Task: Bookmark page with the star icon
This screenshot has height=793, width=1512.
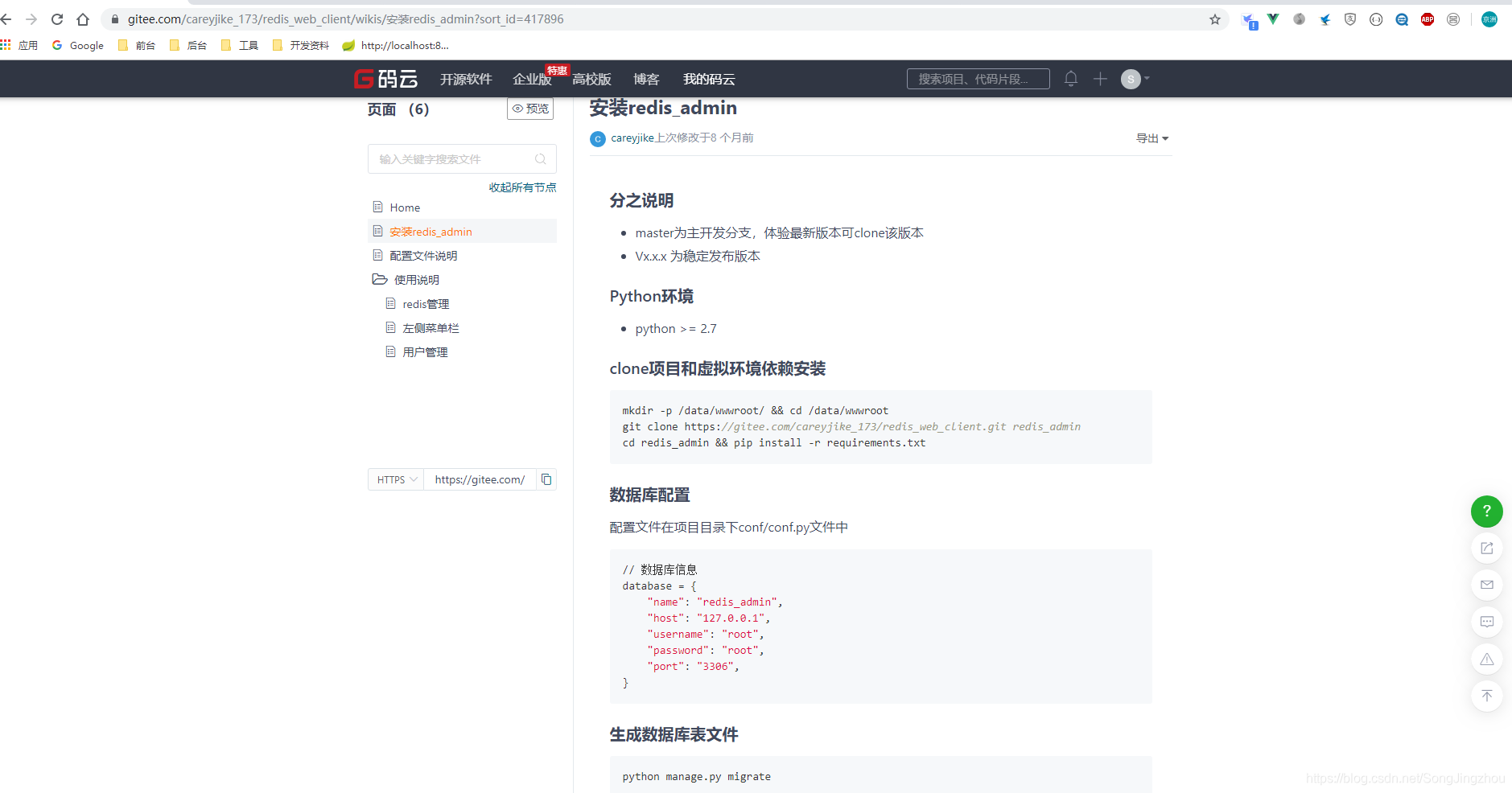Action: coord(1215,19)
